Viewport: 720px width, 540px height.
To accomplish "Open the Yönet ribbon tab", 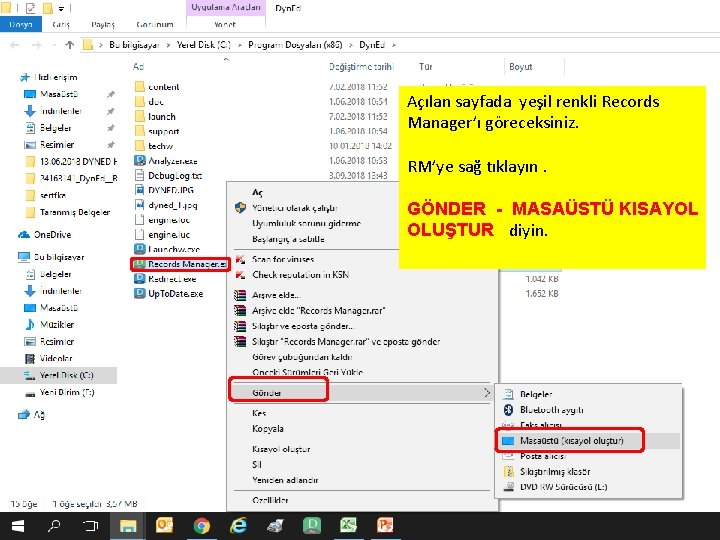I will tap(225, 24).
